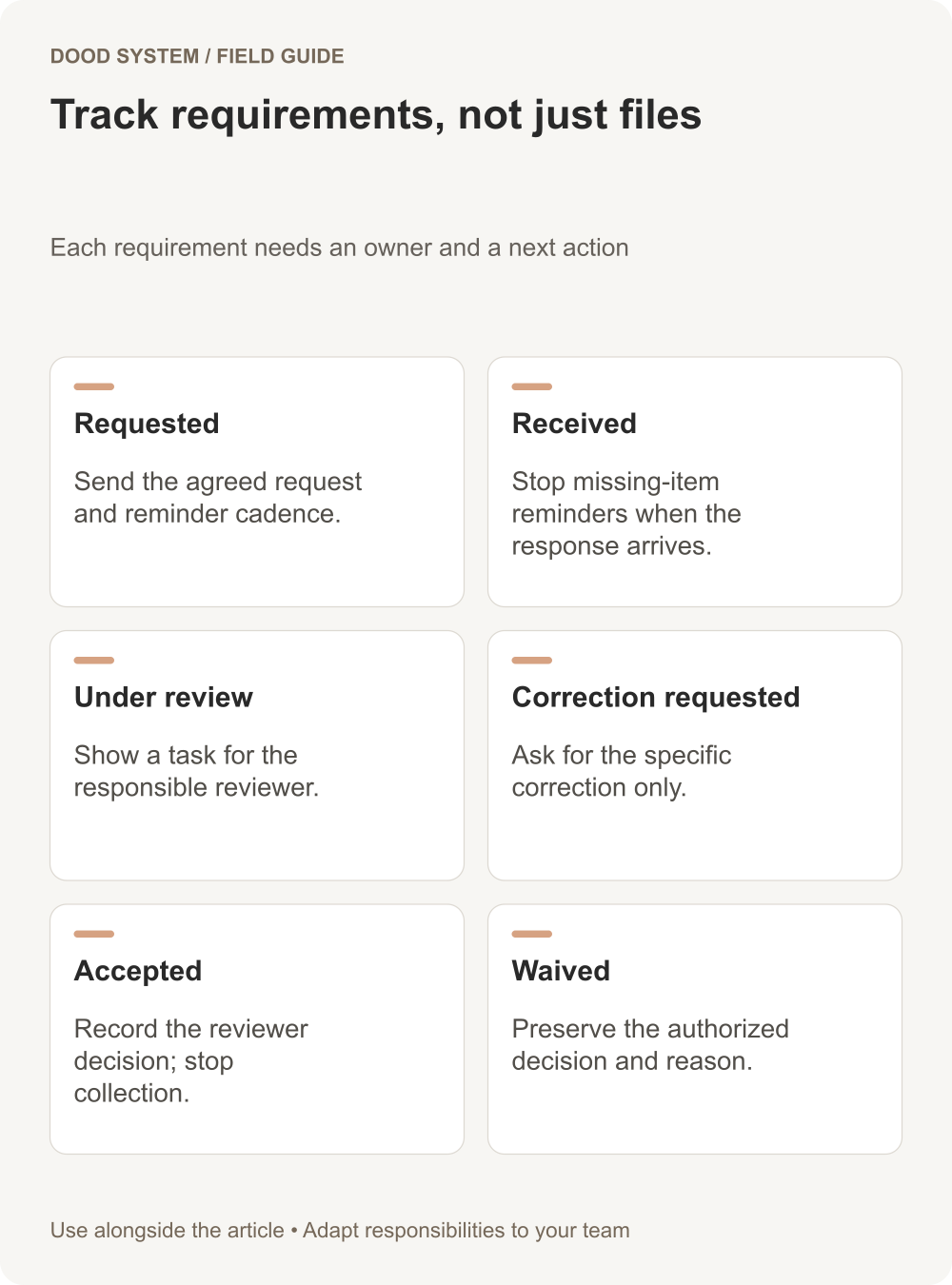Click accent bar above Received

coord(532,386)
